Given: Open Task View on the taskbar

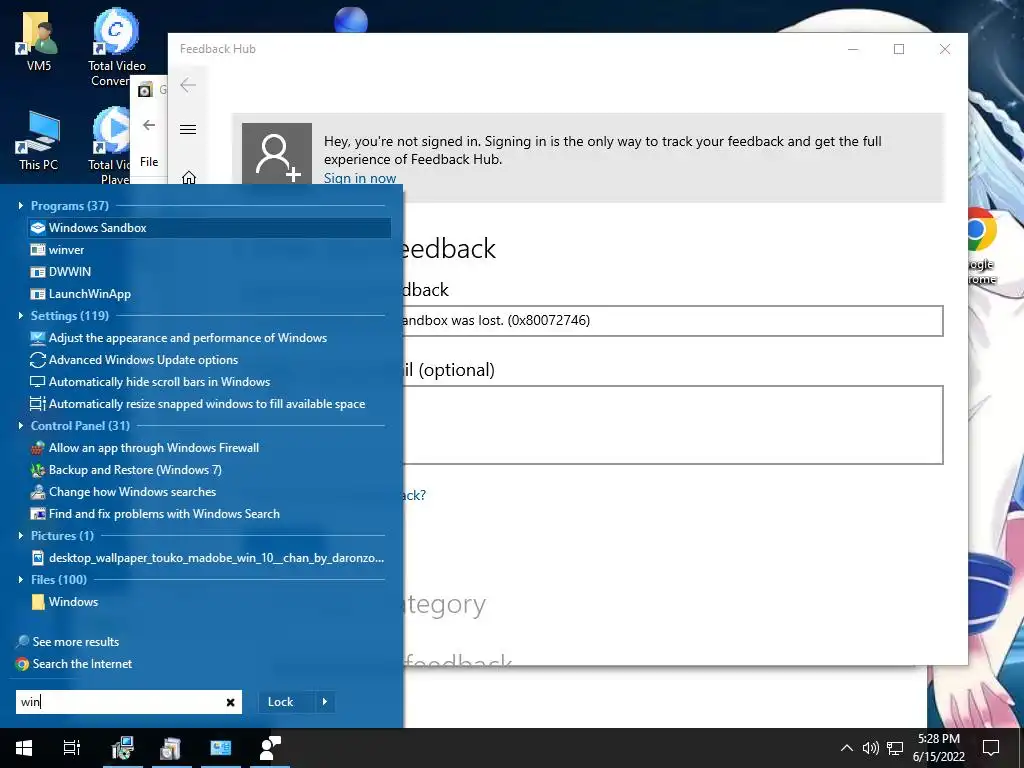Looking at the screenshot, I should [72, 748].
